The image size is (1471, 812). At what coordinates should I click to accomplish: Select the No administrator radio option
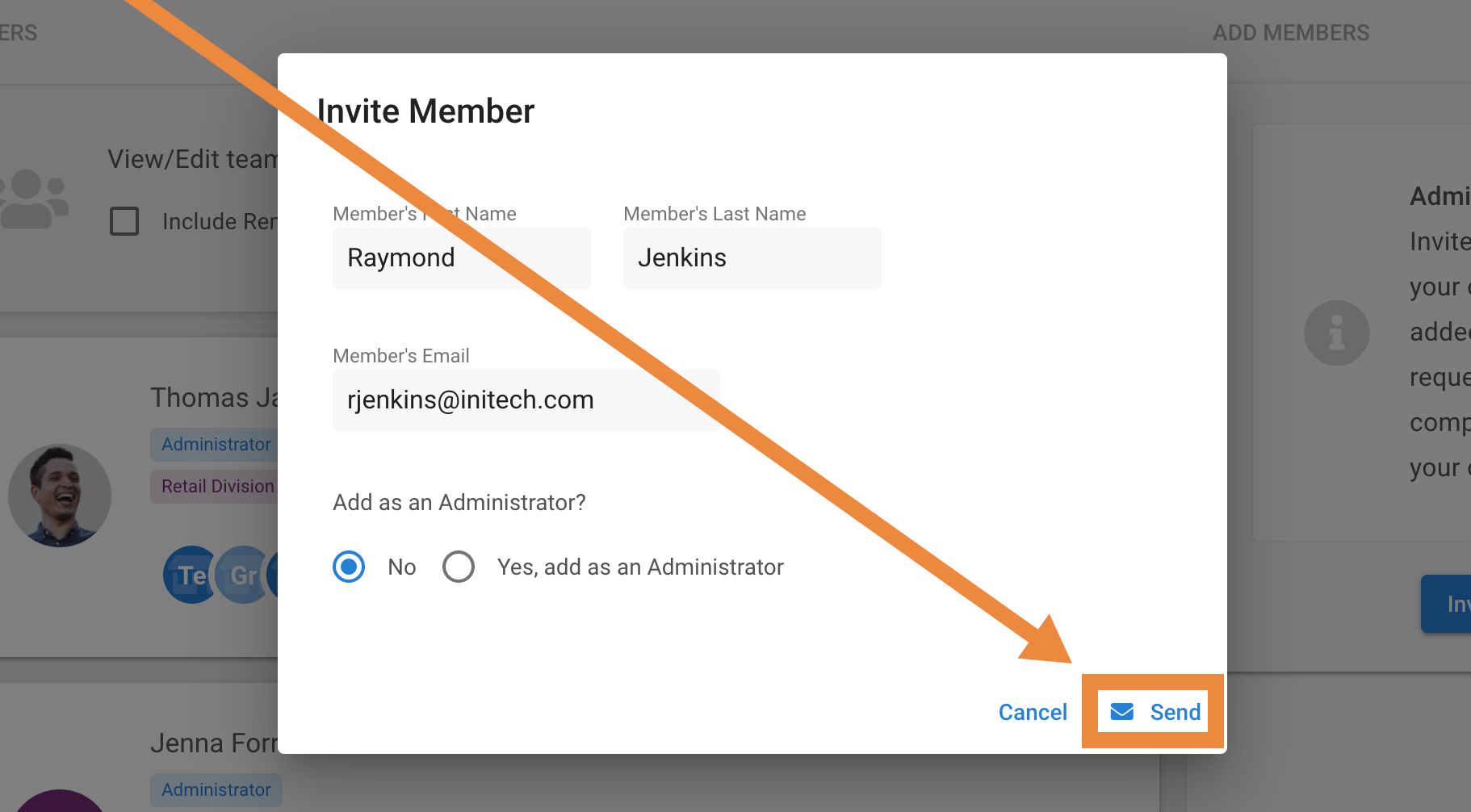click(x=349, y=567)
